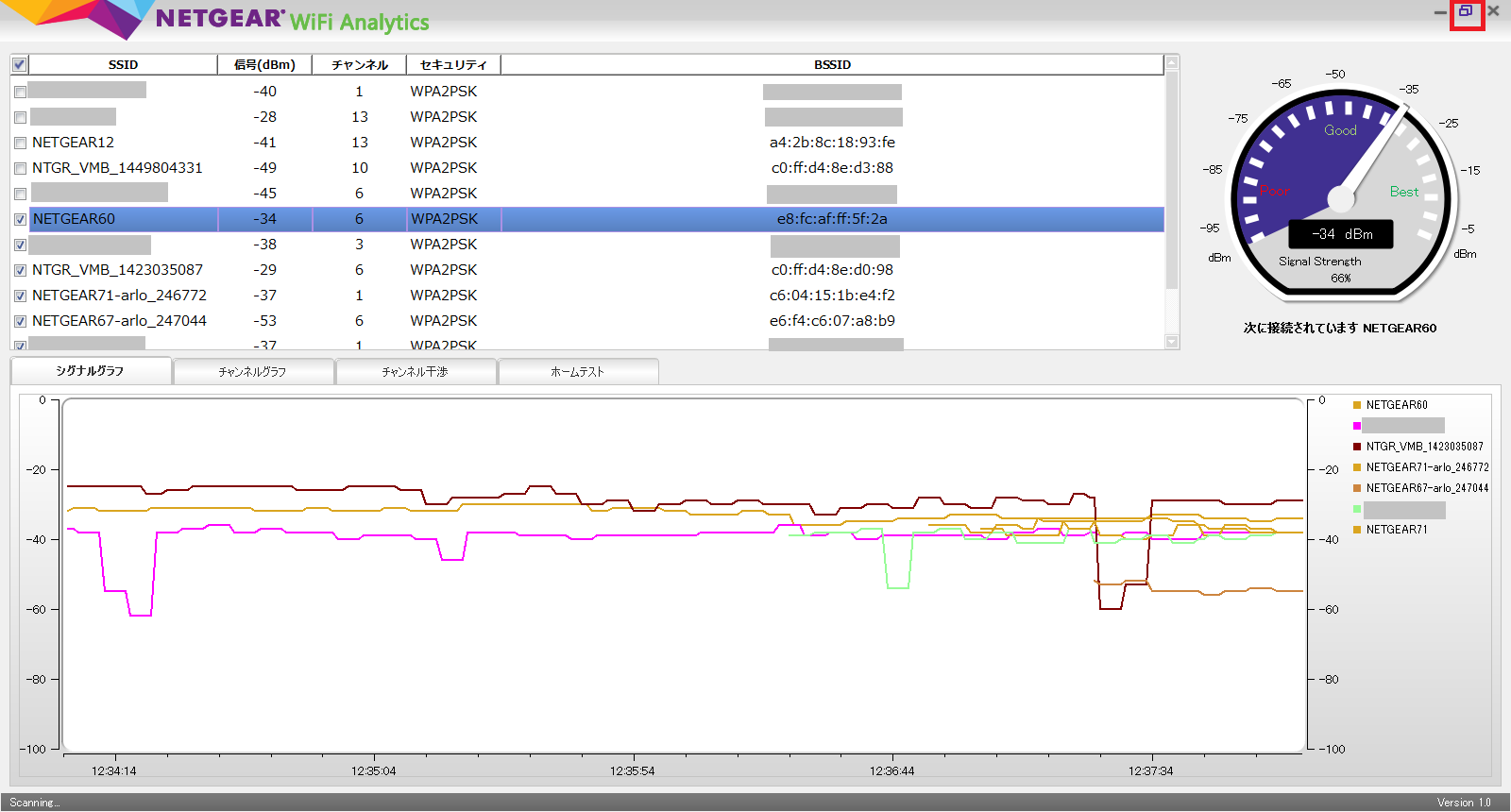Viewport: 1511px width, 812px height.
Task: Select the NETGEAR71-arlo_246772 row
Action: point(587,296)
